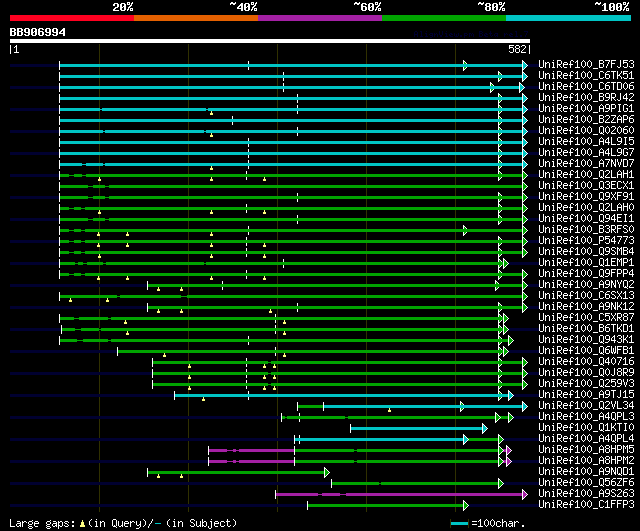The height and width of the screenshot is (531, 640).
Task: Select the UniRef100_C1FFP3 label
Action: click(x=586, y=505)
